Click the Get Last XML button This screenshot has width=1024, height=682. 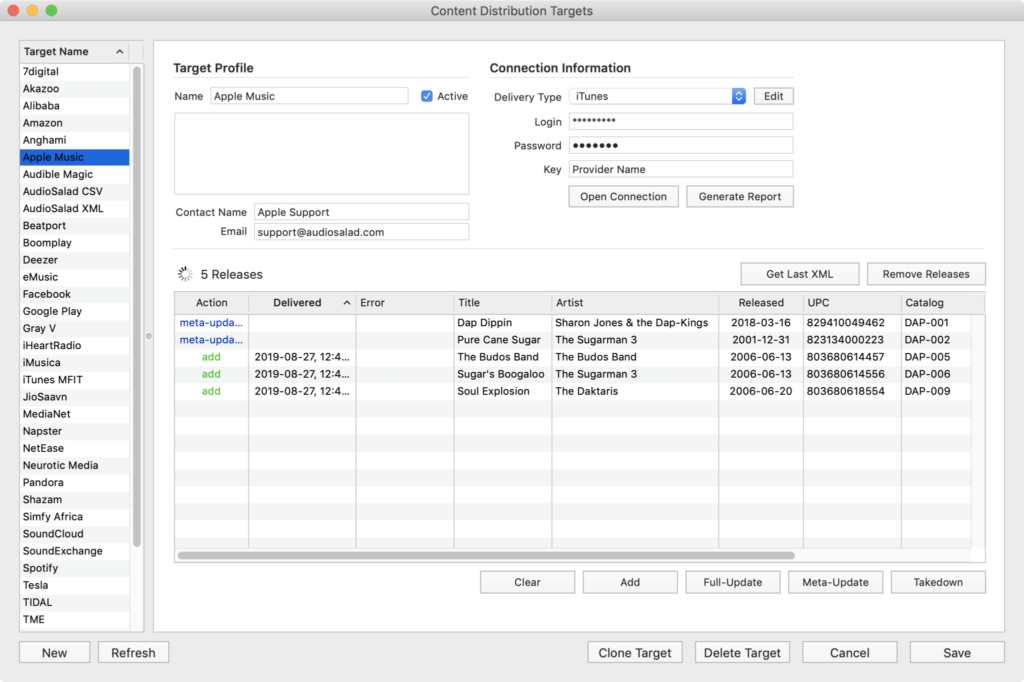[x=799, y=274]
